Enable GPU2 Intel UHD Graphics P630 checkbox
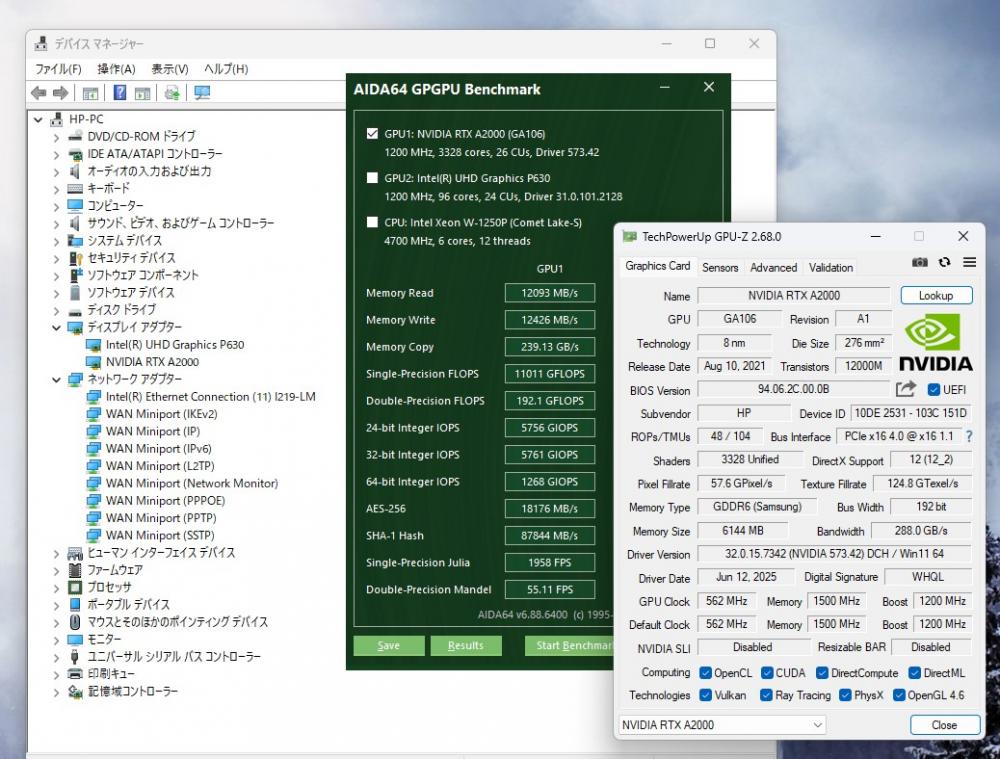The image size is (1000, 759). point(372,177)
